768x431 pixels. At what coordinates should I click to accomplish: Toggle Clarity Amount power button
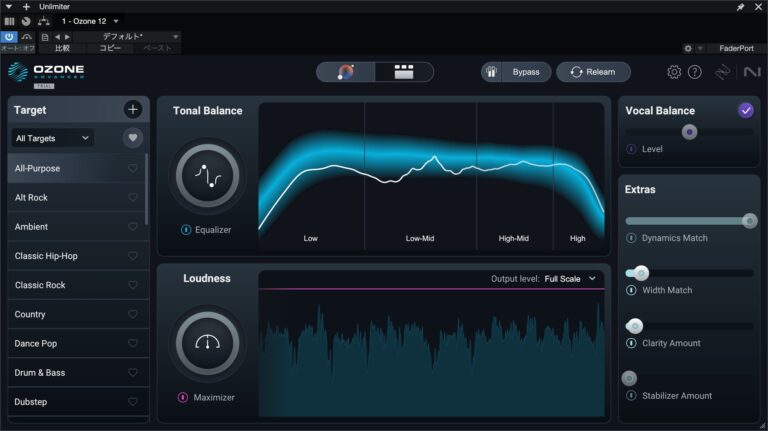[631, 343]
